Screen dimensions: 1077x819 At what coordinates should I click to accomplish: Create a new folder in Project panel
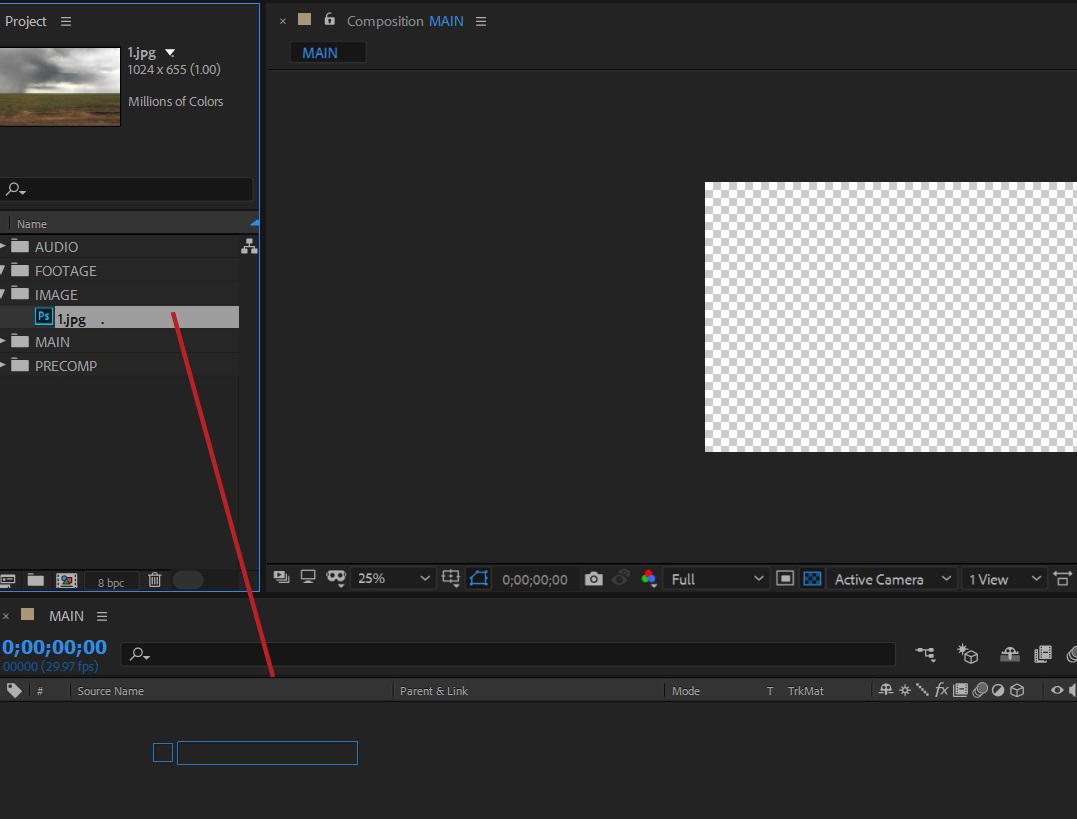pos(36,580)
